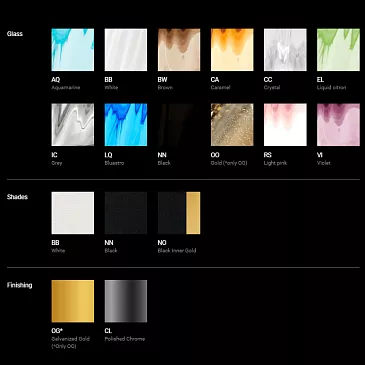Select the Galvanized Gold finishing swatch

73,301
